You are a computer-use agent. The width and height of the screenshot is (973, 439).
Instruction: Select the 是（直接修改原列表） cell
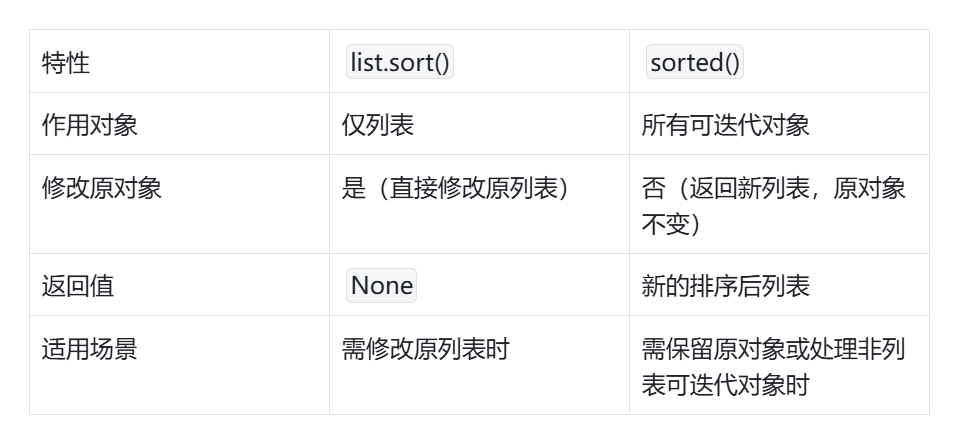[461, 189]
